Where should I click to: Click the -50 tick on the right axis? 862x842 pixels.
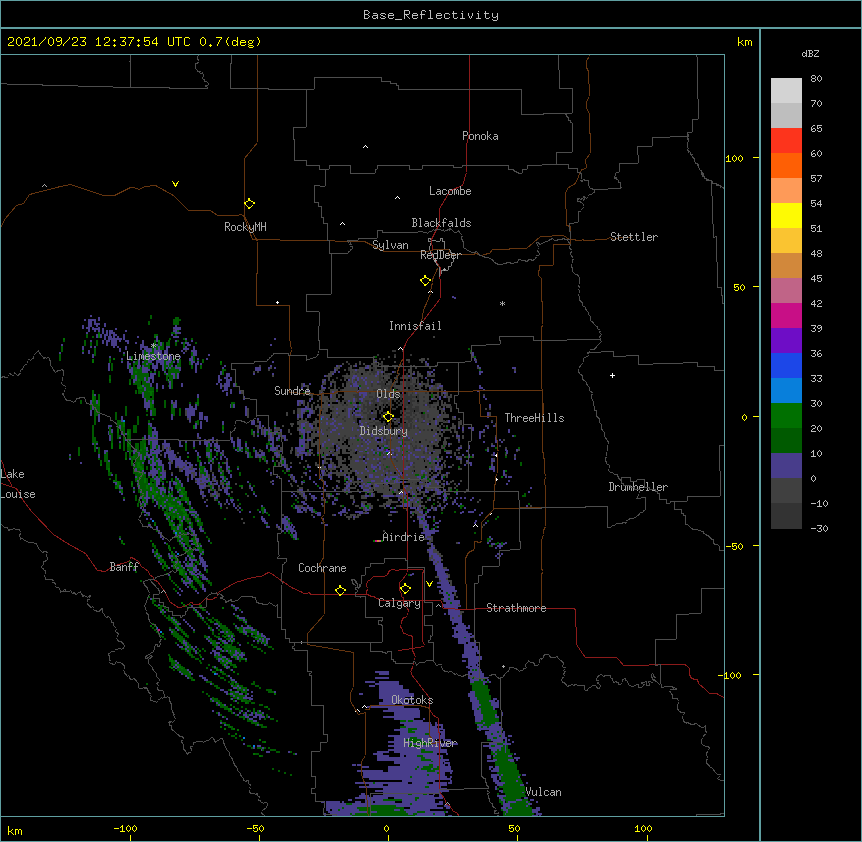click(734, 546)
